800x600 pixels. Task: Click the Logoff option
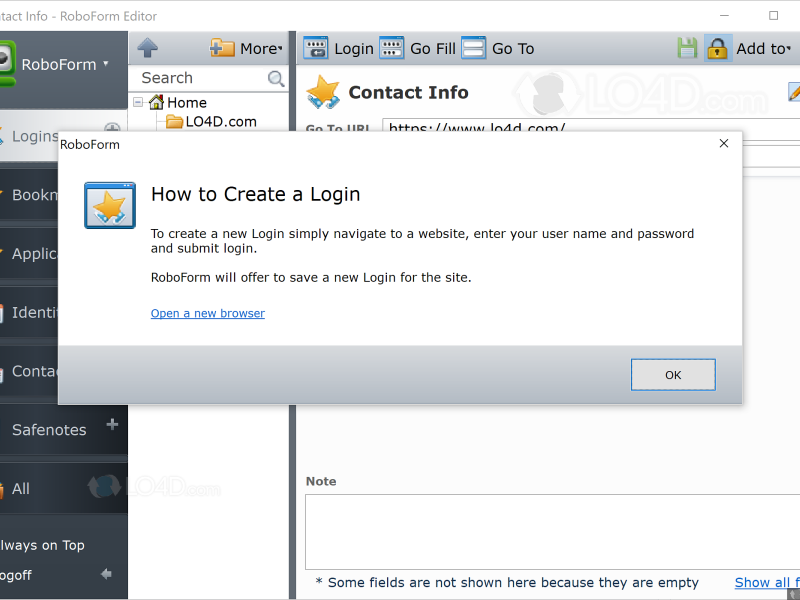16,575
